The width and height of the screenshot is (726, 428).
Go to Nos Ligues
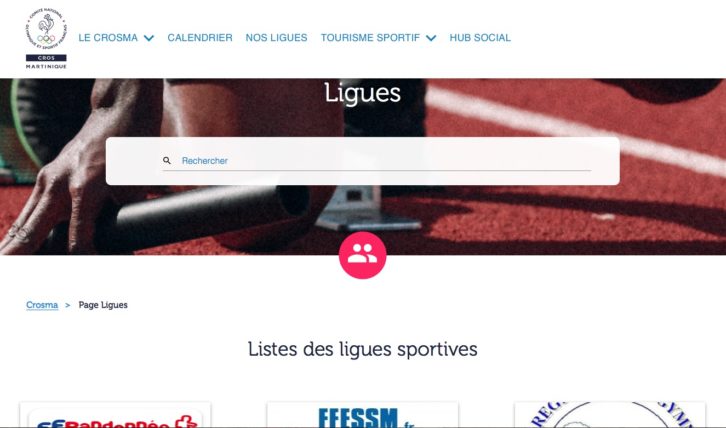coord(276,38)
